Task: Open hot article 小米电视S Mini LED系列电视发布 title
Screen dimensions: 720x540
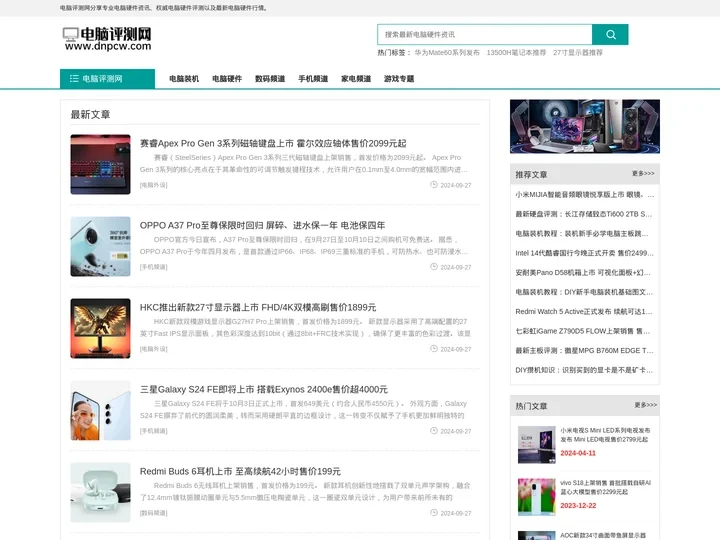Action: 605,435
